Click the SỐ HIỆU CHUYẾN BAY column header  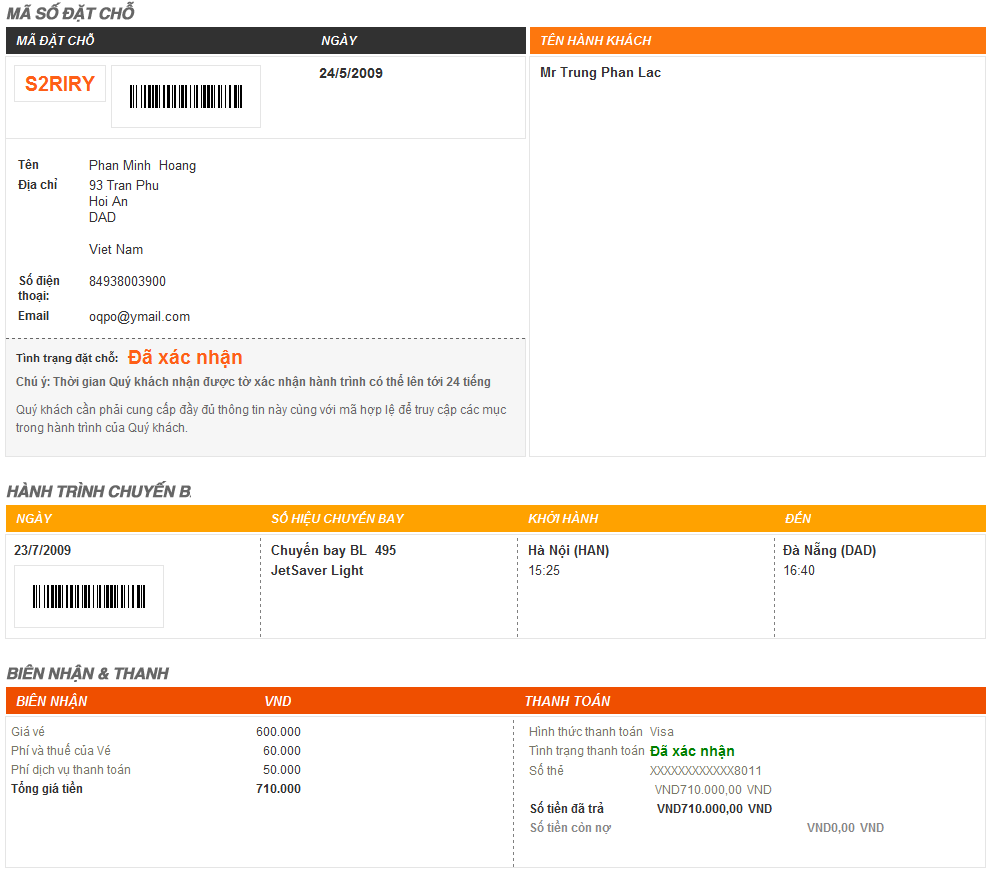point(338,519)
